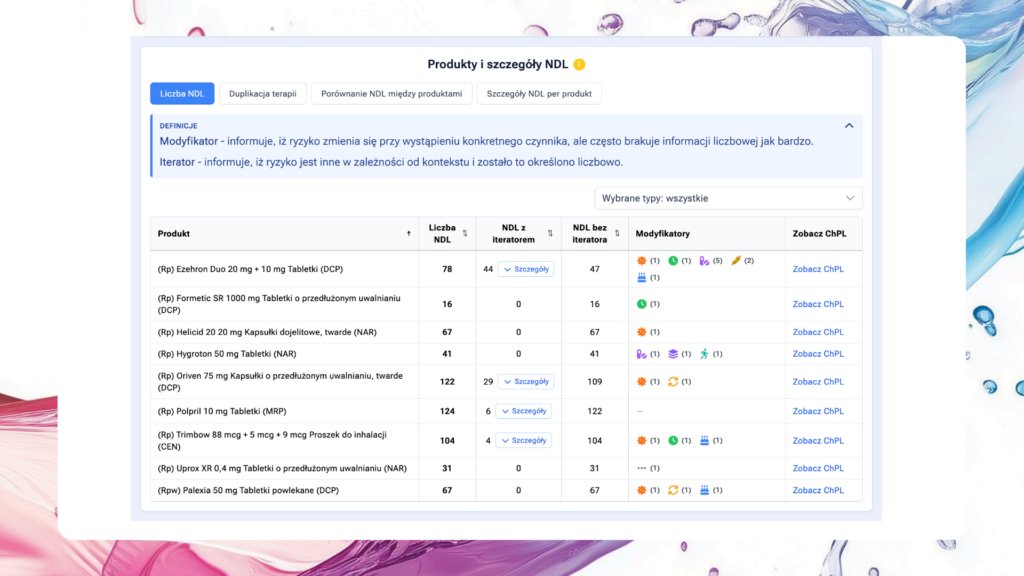
Task: Open the 'Wybrane typy: wszystkie' dropdown
Action: pyautogui.click(x=728, y=198)
